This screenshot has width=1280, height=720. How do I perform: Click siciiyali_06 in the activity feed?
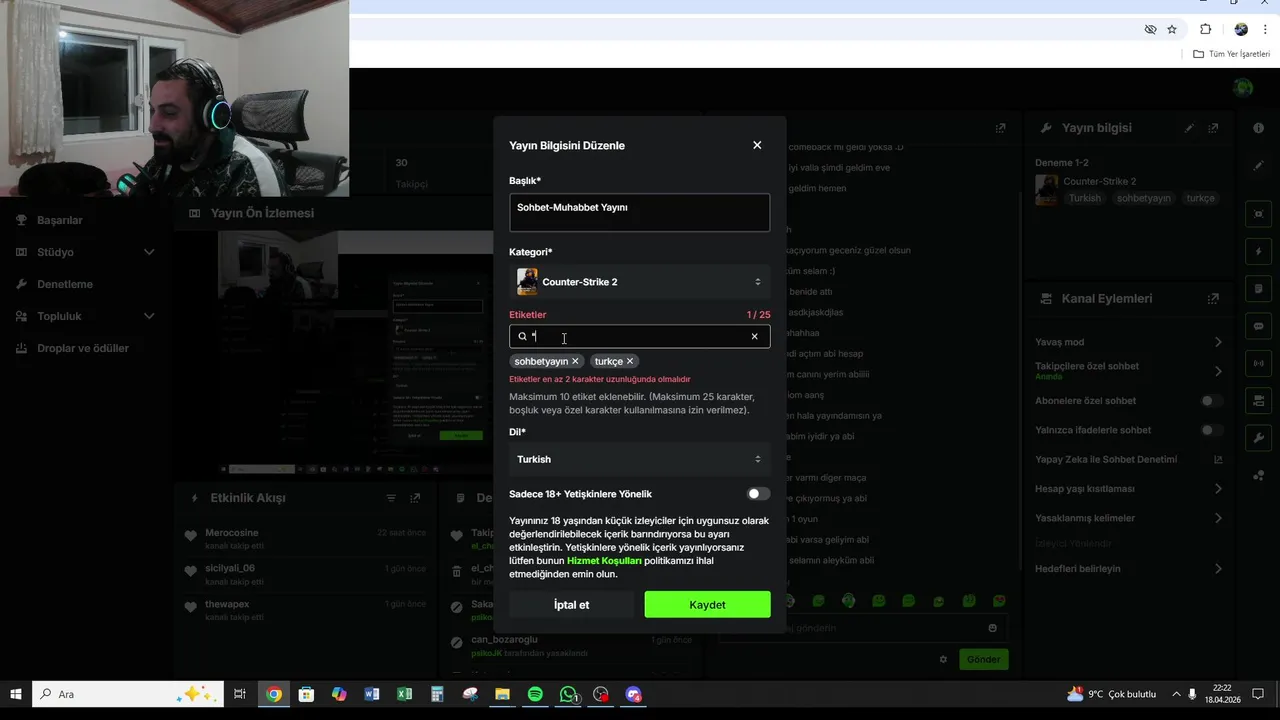(230, 568)
